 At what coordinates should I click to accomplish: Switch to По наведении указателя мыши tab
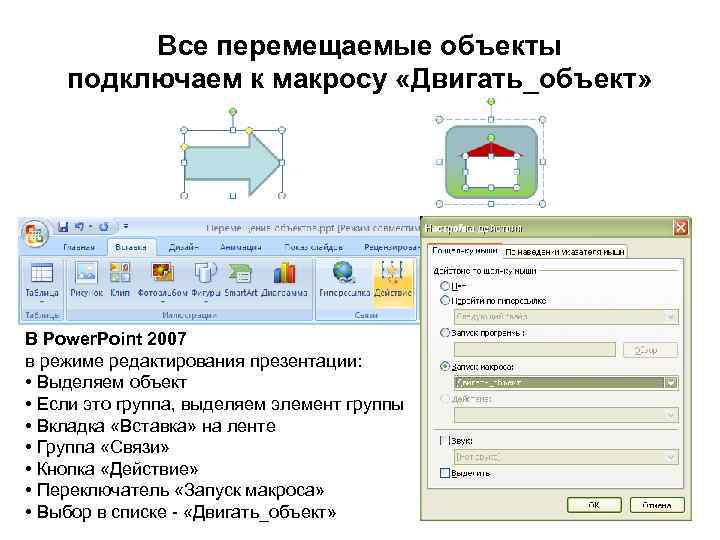pyautogui.click(x=565, y=252)
